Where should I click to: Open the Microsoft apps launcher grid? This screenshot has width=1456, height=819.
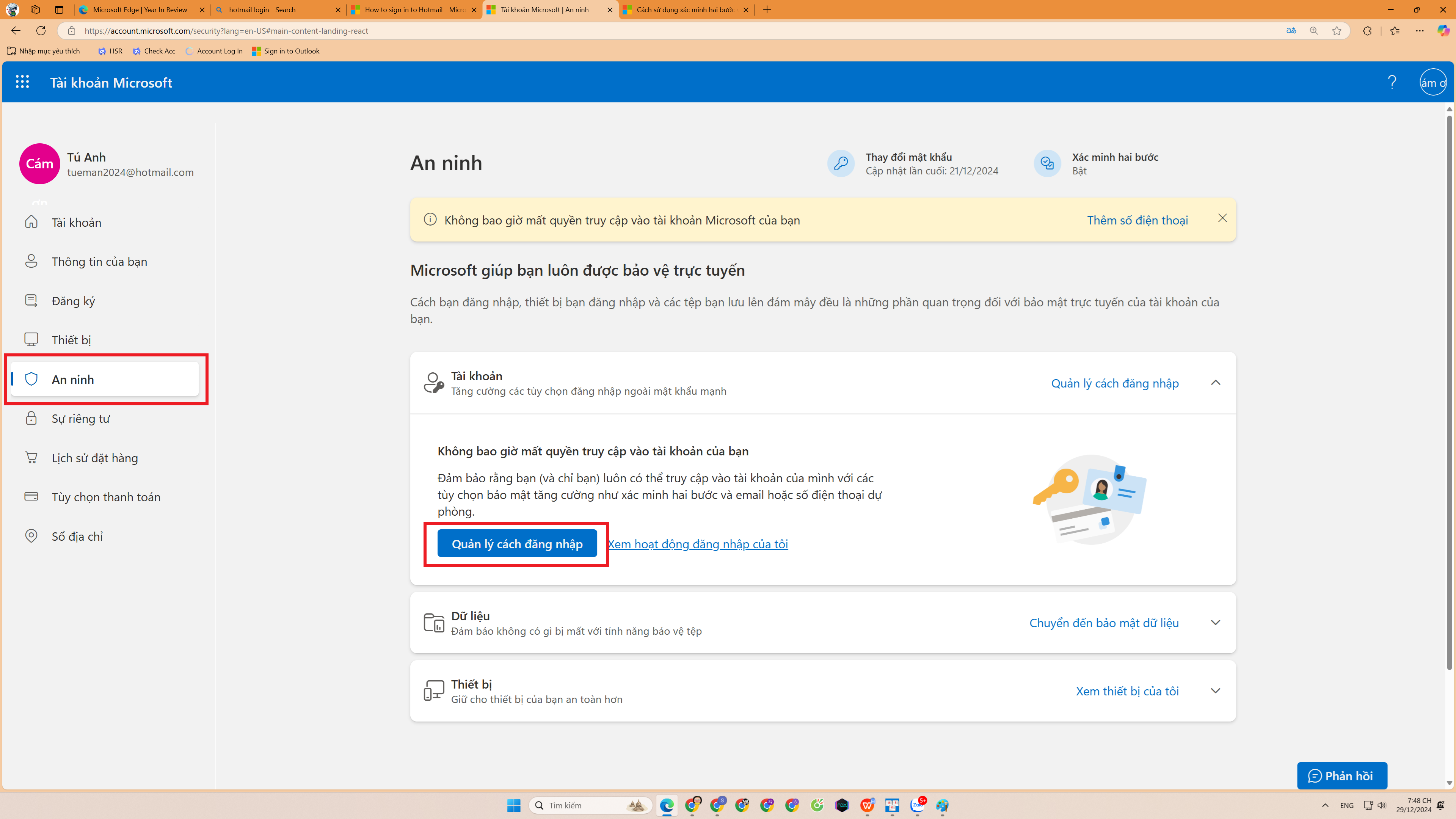click(x=22, y=82)
